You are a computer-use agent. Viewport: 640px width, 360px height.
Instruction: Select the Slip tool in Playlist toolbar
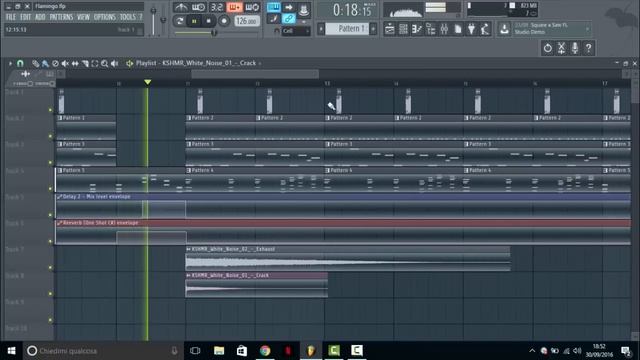(75, 63)
